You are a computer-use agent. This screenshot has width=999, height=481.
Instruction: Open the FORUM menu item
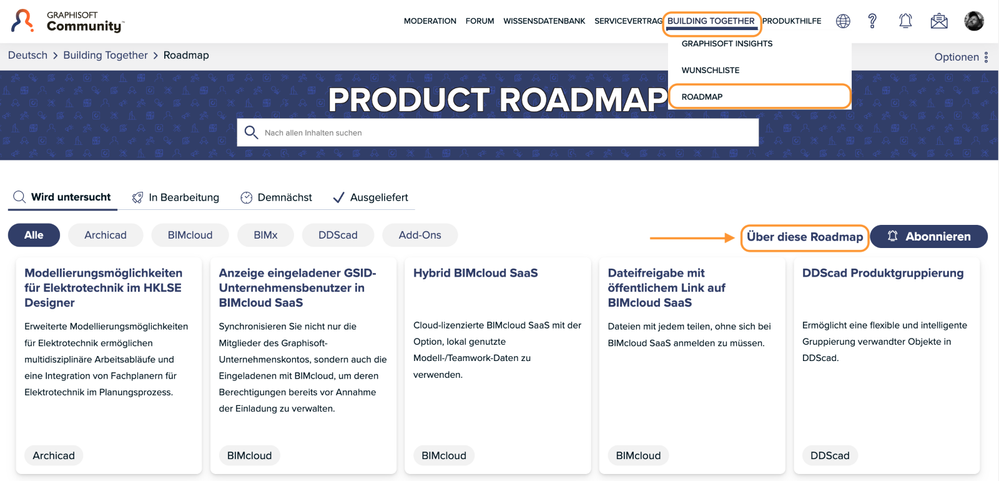coord(480,21)
